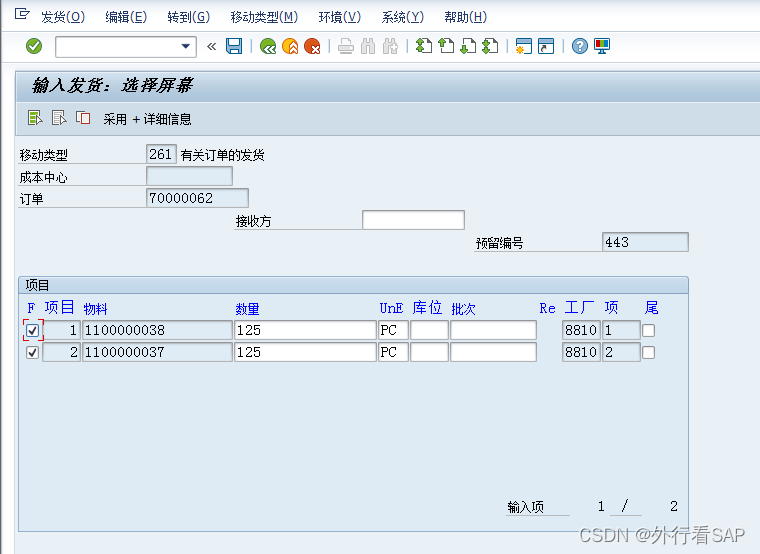Open the 帮助(H) menu
Viewport: 760px width, 554px height.
(x=466, y=17)
